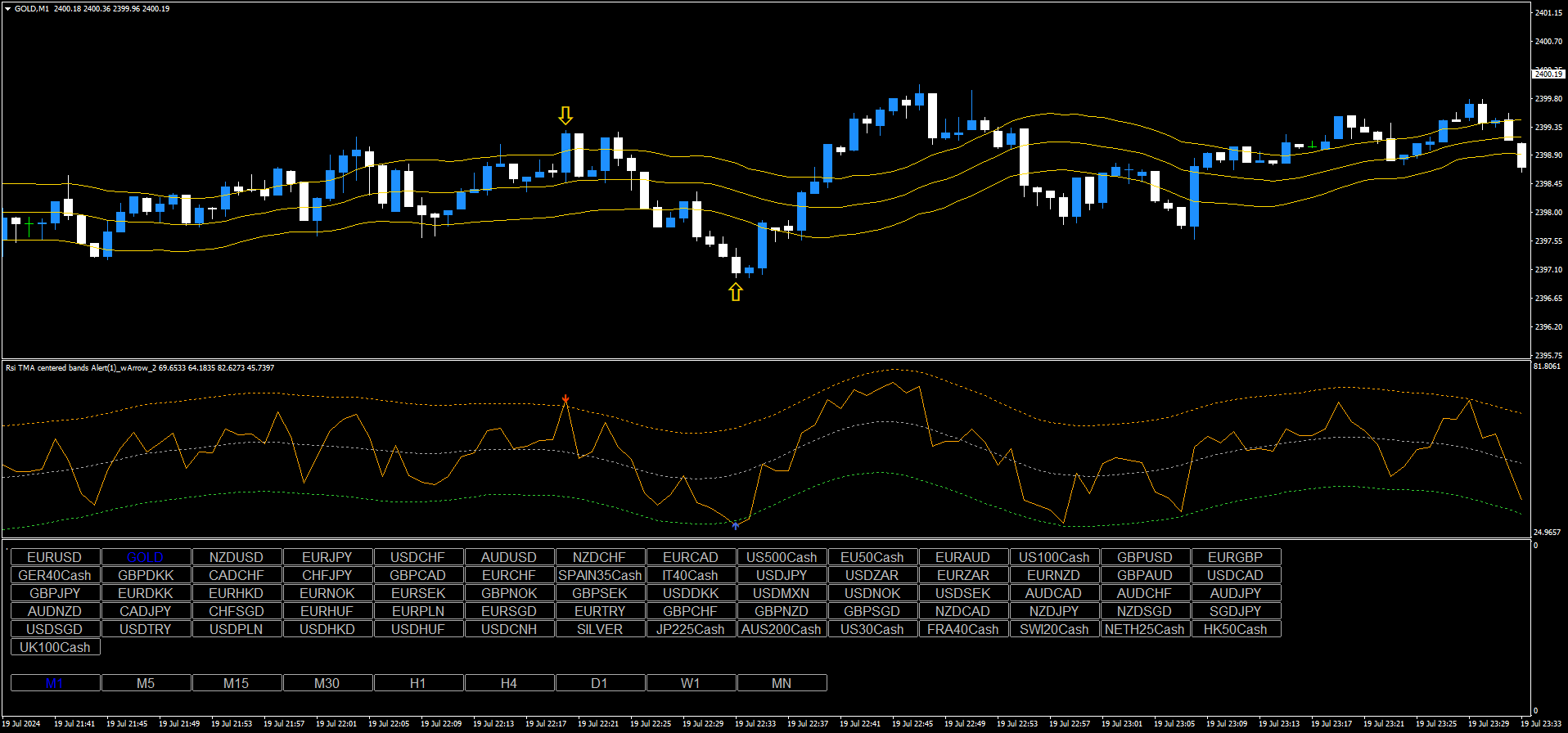Select the AUDNZD symbol button
1568x733 pixels.
pos(55,611)
